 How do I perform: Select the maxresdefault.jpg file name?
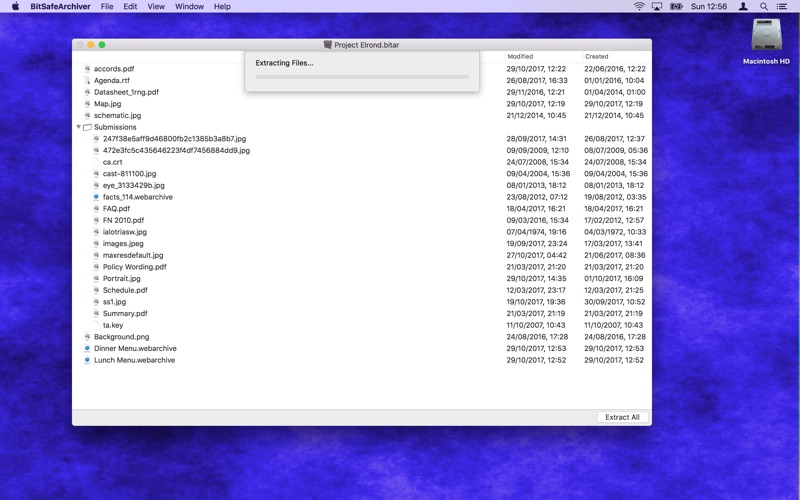tap(133, 255)
